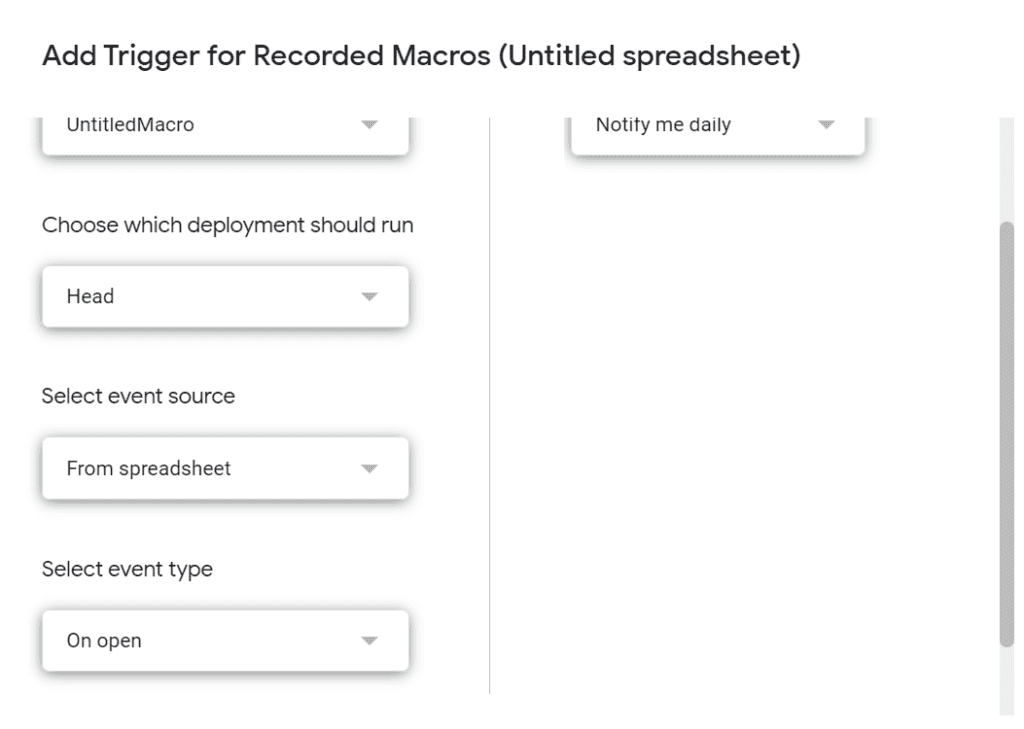Click the chevron on the Head deployment selector

coord(369,296)
